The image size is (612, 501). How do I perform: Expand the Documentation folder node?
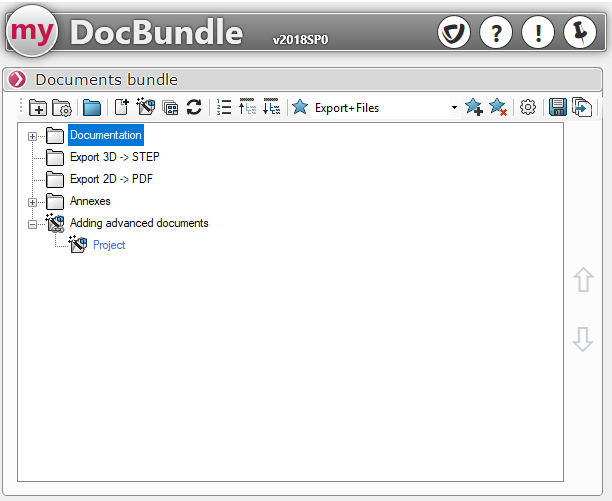click(x=33, y=136)
